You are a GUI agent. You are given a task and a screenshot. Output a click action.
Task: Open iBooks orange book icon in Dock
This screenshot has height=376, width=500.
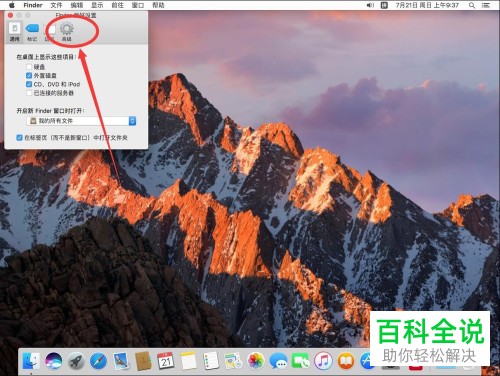tap(346, 361)
